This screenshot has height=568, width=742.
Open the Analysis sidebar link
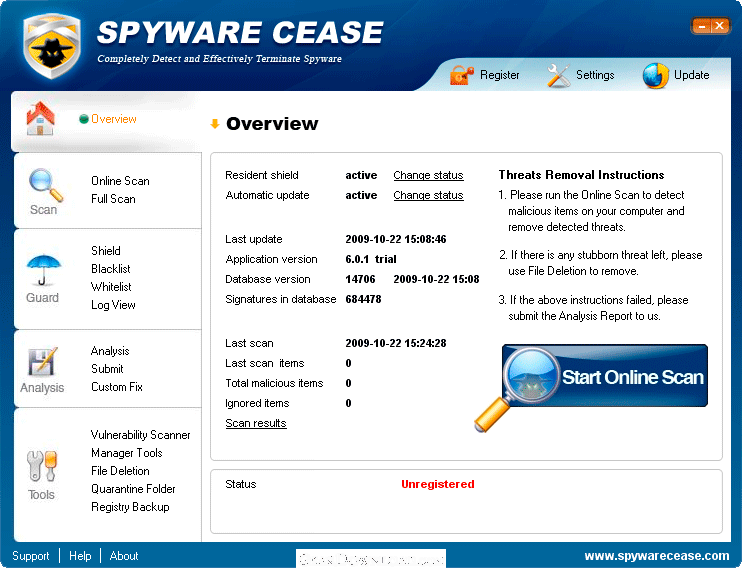(110, 351)
